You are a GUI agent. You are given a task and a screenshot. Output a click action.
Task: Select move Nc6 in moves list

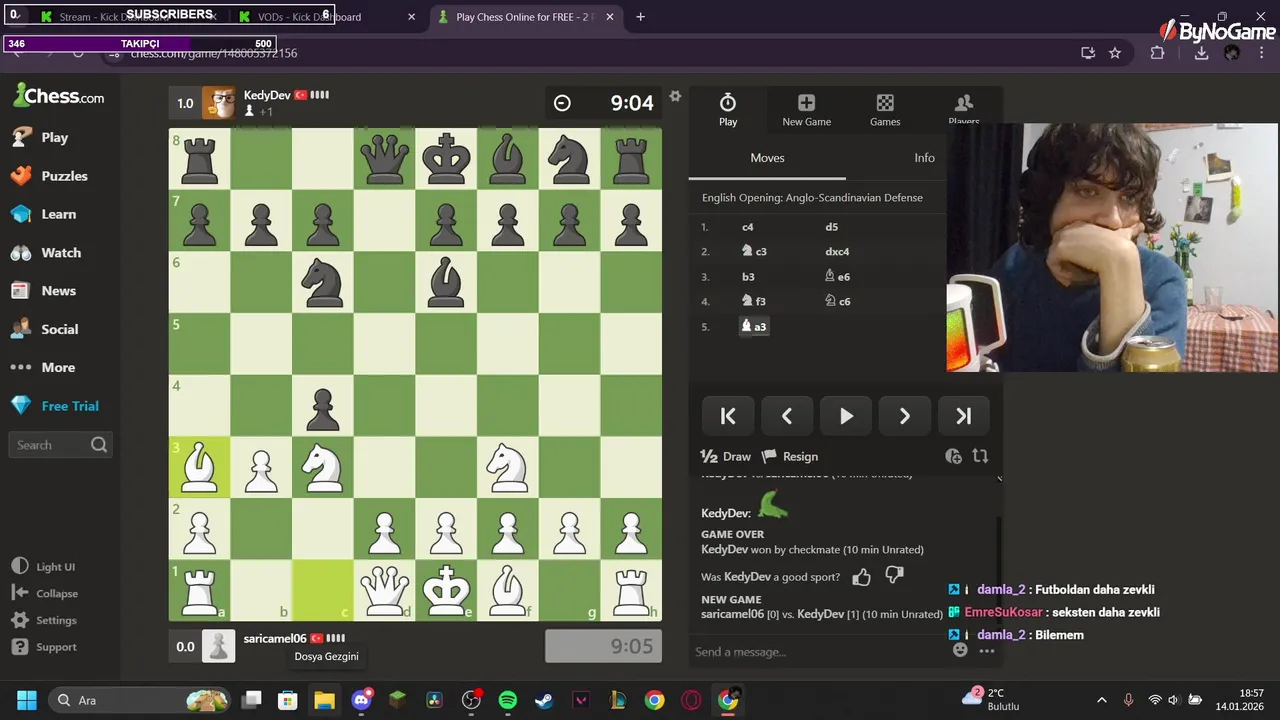[837, 301]
